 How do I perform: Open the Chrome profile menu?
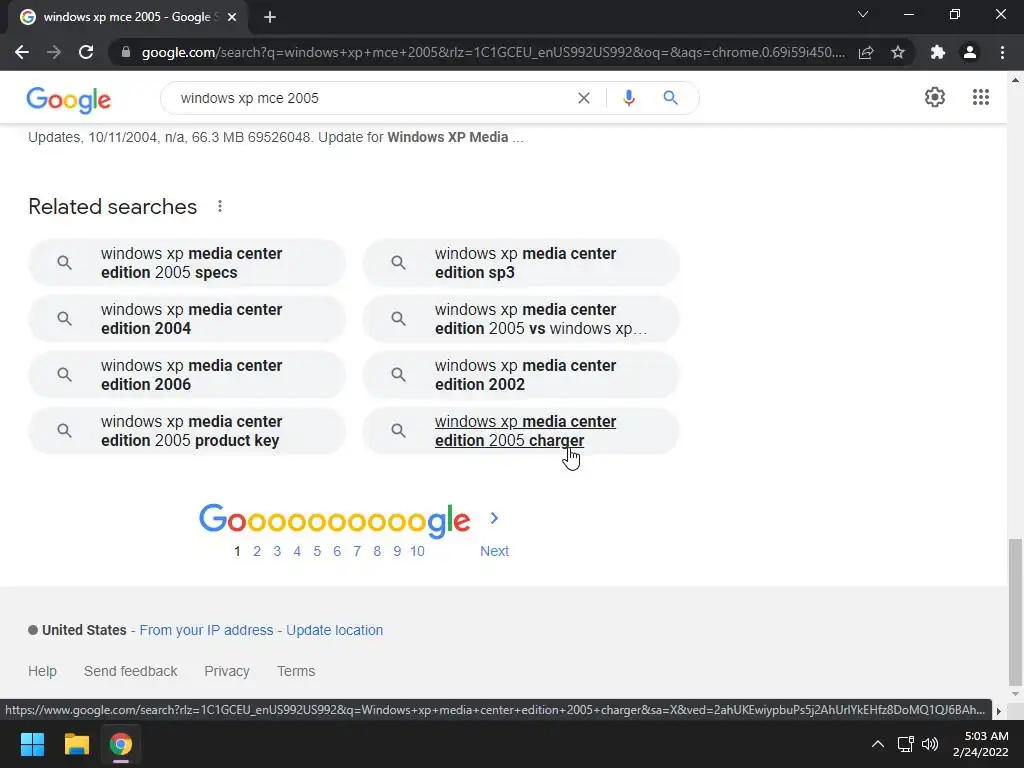[x=970, y=52]
